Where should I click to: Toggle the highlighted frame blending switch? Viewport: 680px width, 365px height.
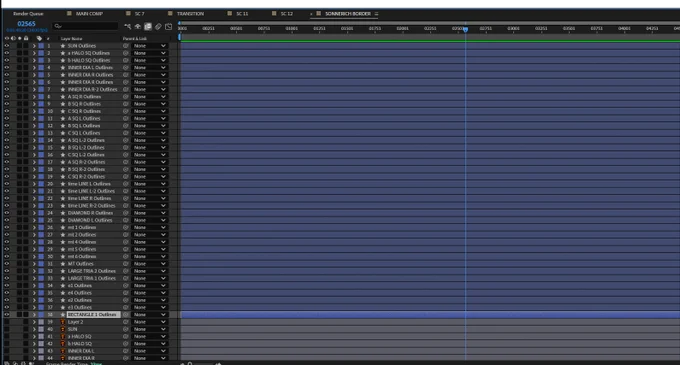148,26
